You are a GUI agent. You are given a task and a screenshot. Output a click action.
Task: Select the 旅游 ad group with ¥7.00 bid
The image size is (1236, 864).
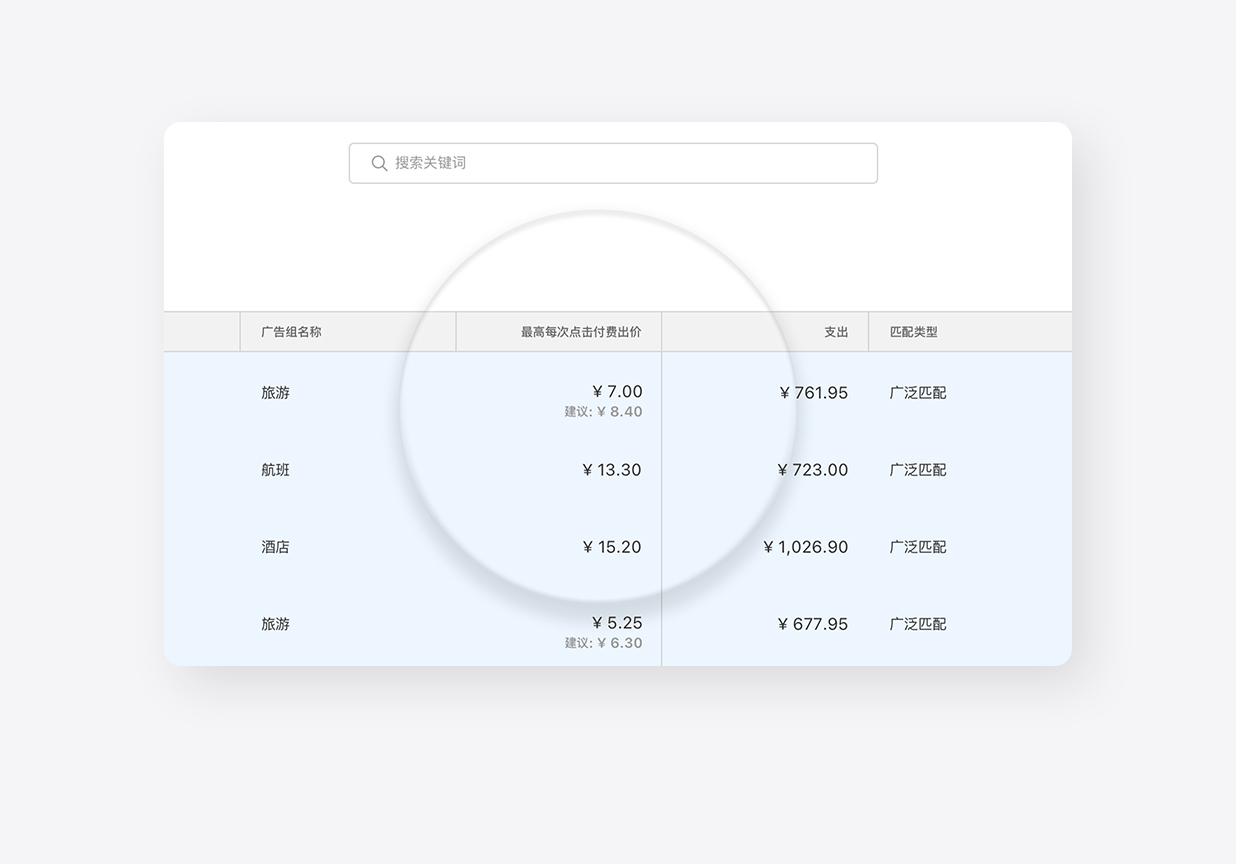click(x=275, y=393)
